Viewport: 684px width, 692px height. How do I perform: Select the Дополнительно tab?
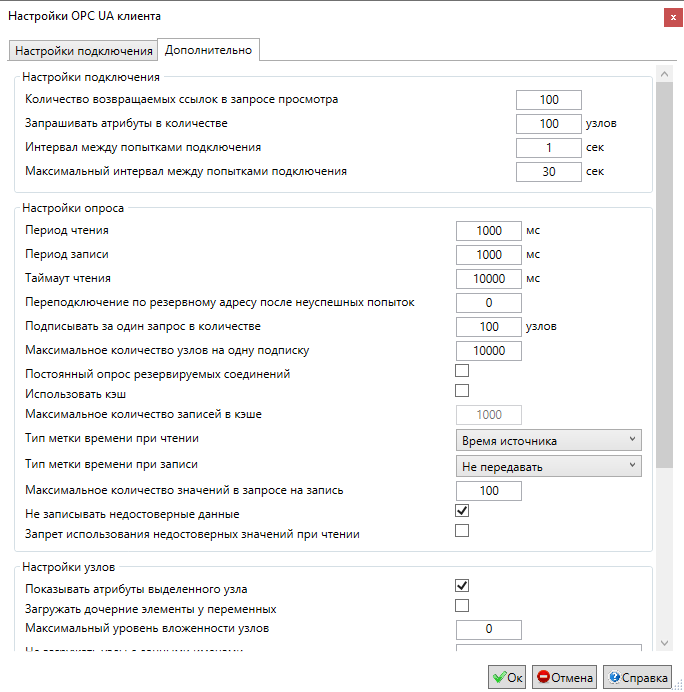(208, 50)
